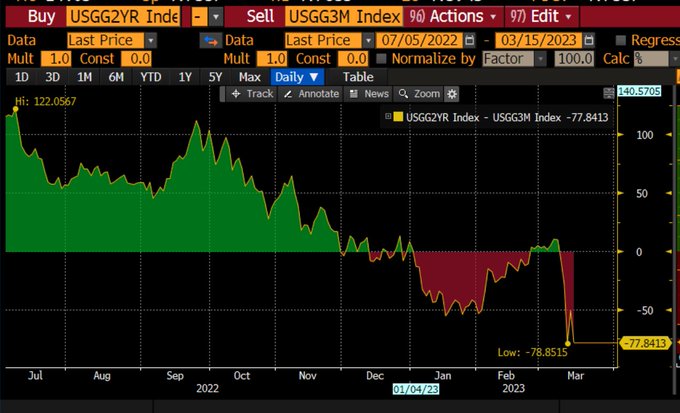The height and width of the screenshot is (413, 680).
Task: Toggle the Normalize by checkbox
Action: pos(381,59)
